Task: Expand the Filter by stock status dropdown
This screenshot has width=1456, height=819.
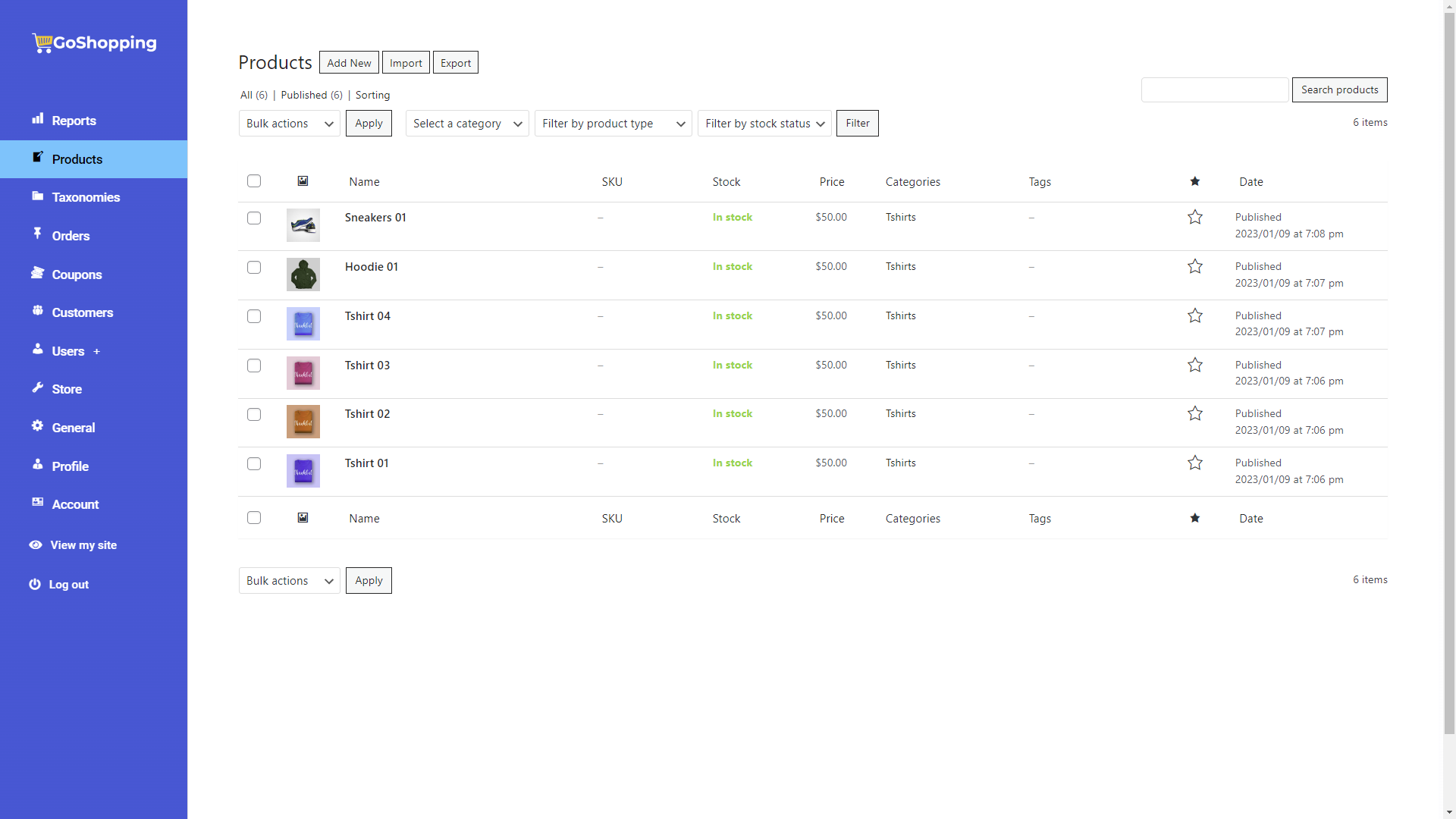Action: click(x=763, y=122)
